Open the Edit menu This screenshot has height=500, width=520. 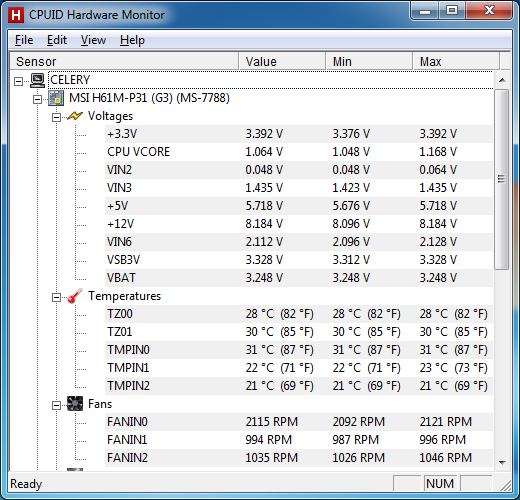click(x=57, y=40)
